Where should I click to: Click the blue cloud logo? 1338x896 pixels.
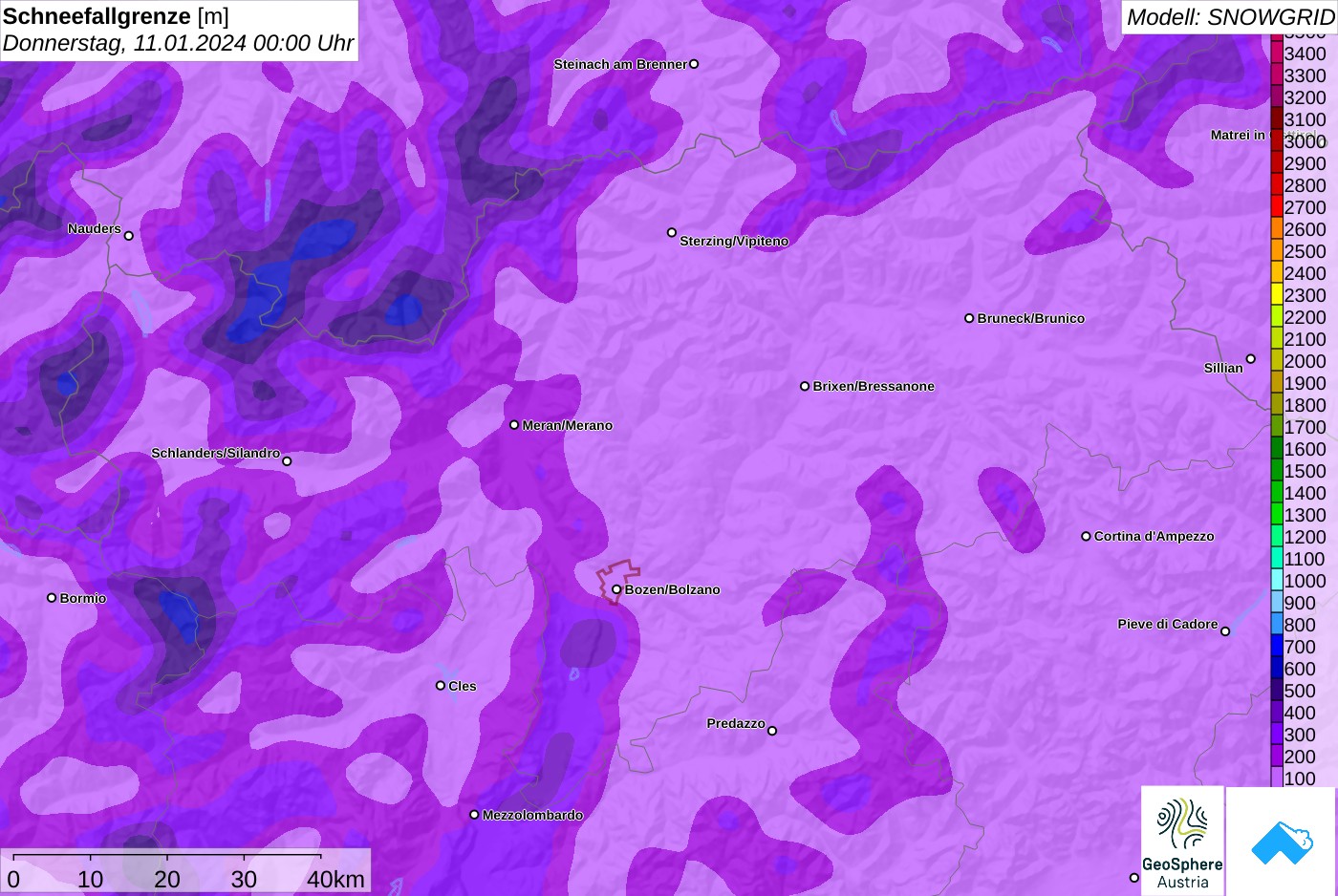coord(1282,843)
